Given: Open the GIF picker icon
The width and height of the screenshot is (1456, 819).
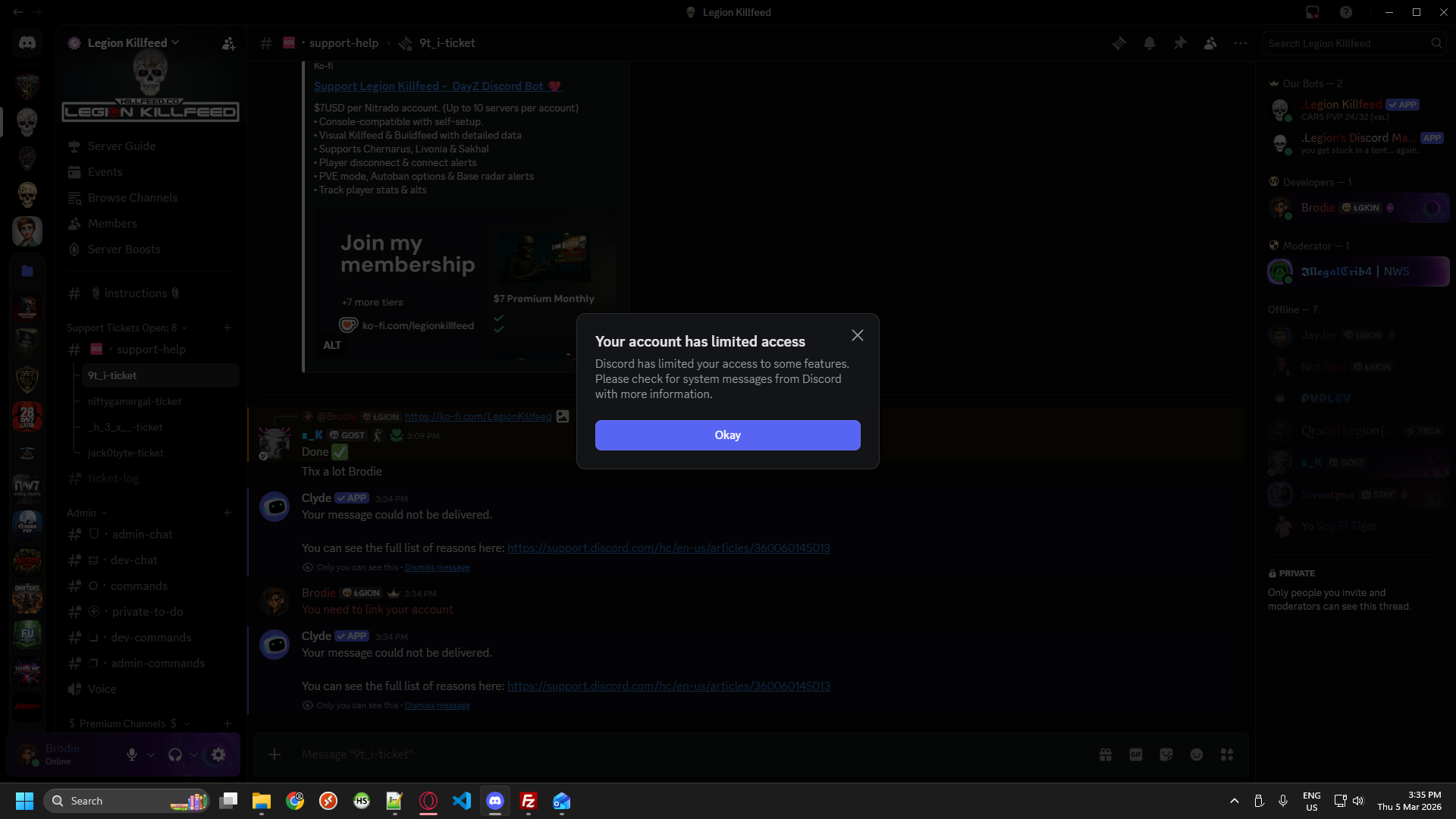Looking at the screenshot, I should coord(1136,755).
